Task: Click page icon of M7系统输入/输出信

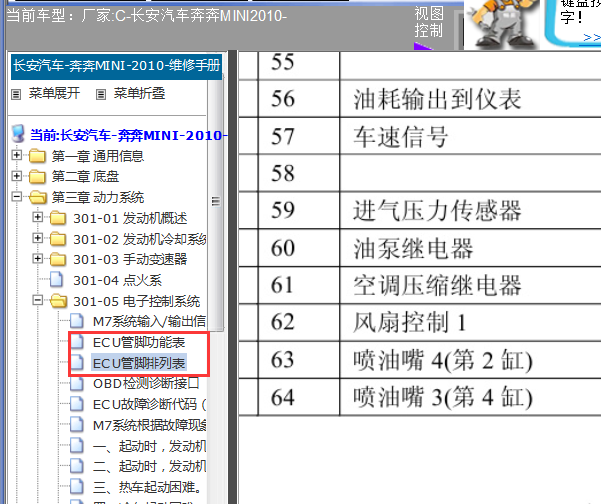Action: click(x=77, y=320)
